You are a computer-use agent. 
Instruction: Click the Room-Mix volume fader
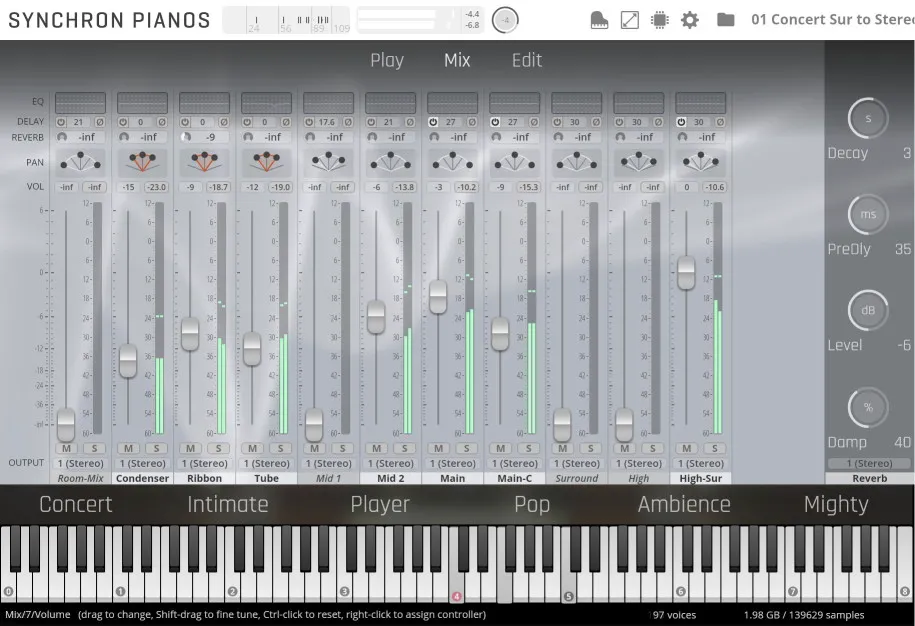65,425
